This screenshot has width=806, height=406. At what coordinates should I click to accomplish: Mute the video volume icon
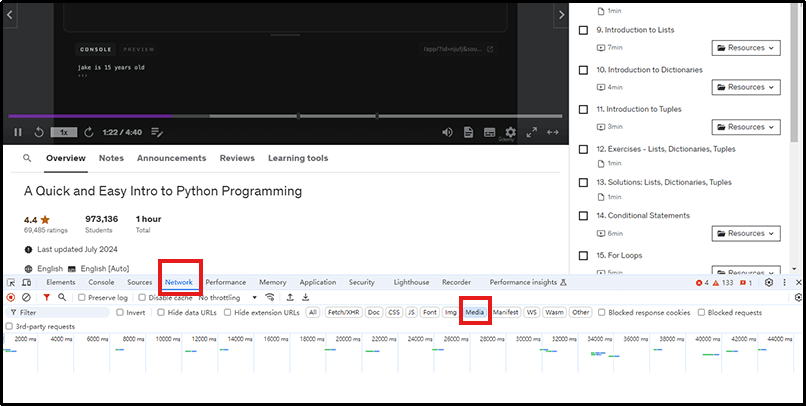[447, 132]
